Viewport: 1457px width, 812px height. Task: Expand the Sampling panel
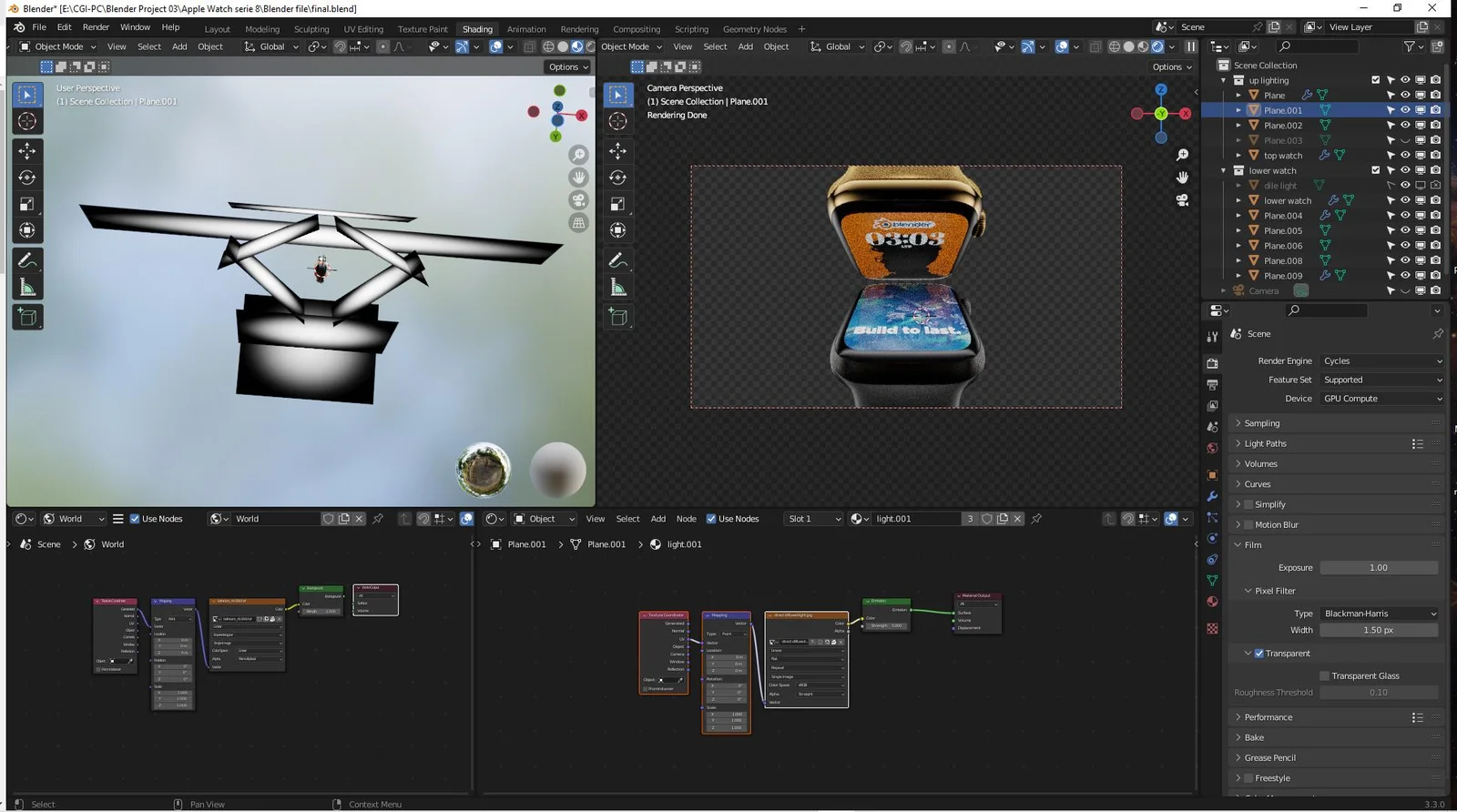1261,423
